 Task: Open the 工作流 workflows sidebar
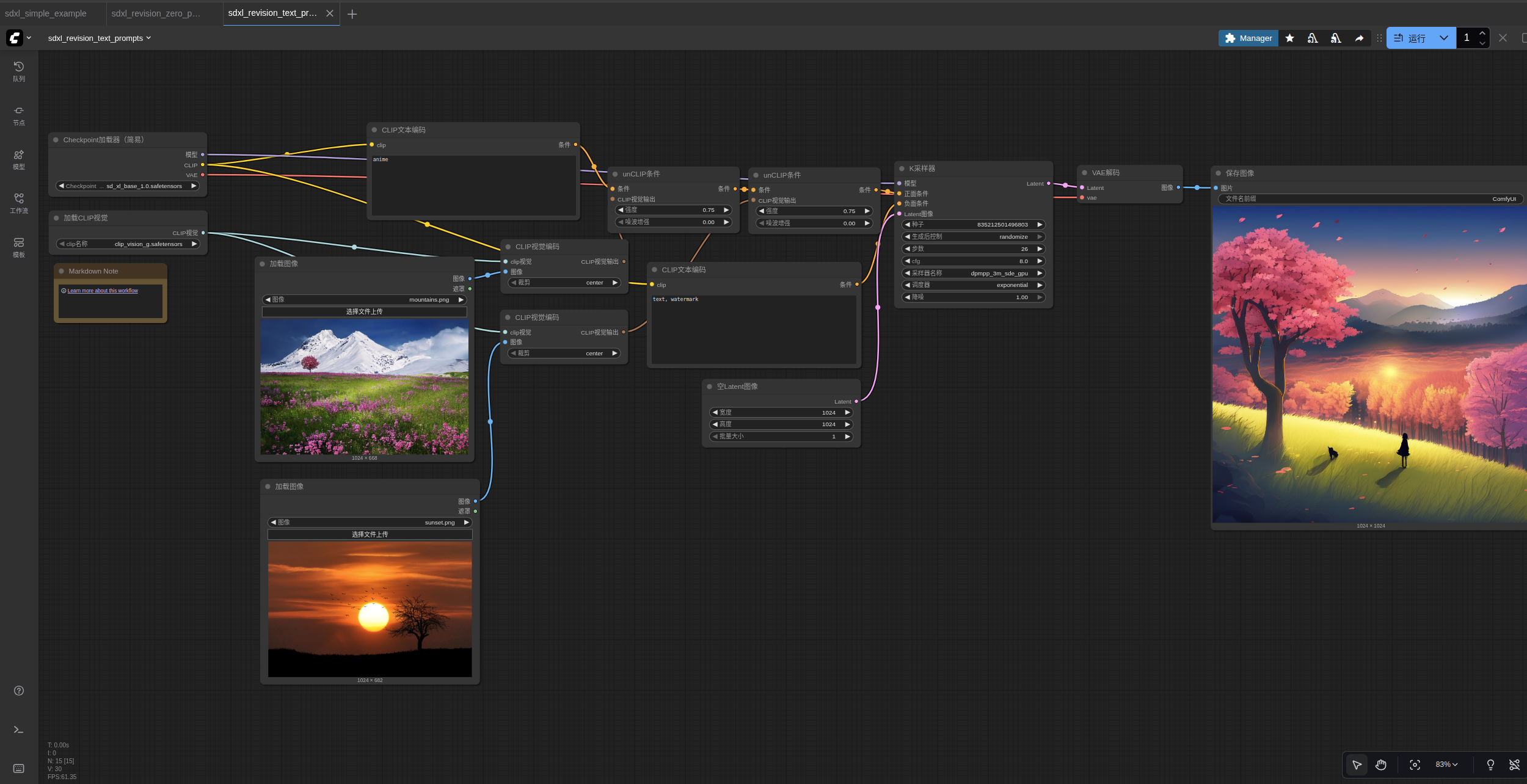[x=19, y=203]
